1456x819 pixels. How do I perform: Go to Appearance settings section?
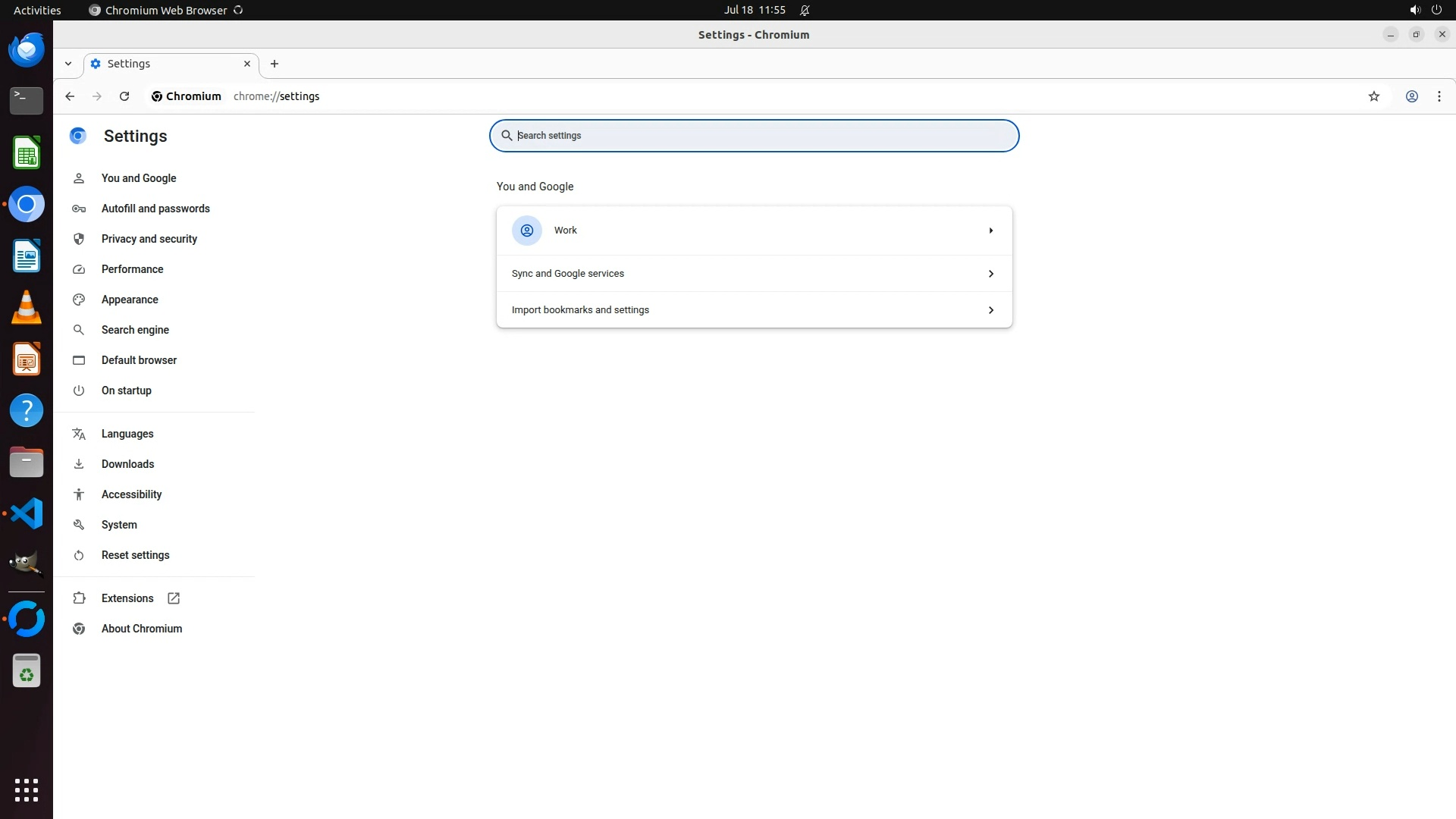(x=130, y=300)
